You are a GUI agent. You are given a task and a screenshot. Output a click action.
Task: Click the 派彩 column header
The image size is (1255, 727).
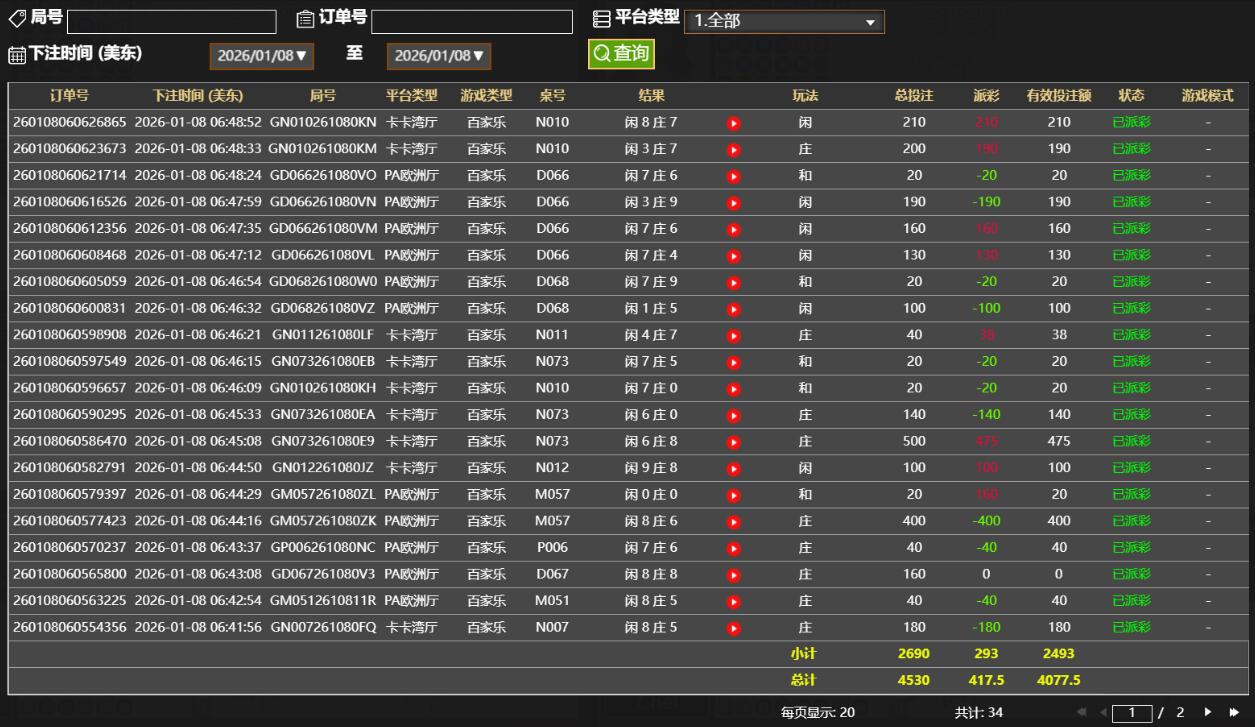point(986,96)
